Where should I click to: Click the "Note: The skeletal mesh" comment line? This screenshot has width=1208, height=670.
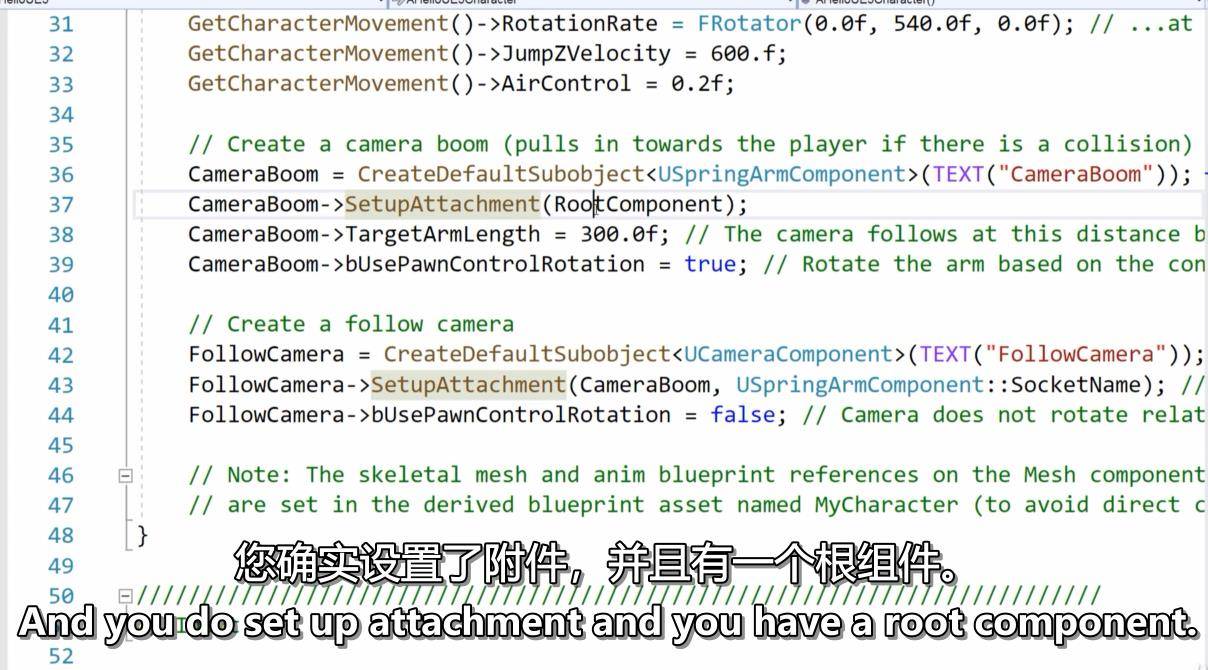click(697, 475)
